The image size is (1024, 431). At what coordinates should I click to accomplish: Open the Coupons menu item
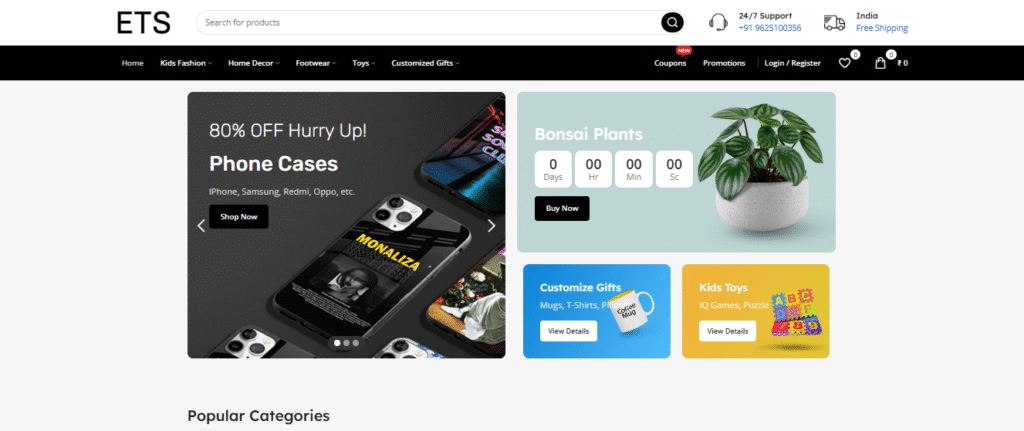[x=670, y=63]
